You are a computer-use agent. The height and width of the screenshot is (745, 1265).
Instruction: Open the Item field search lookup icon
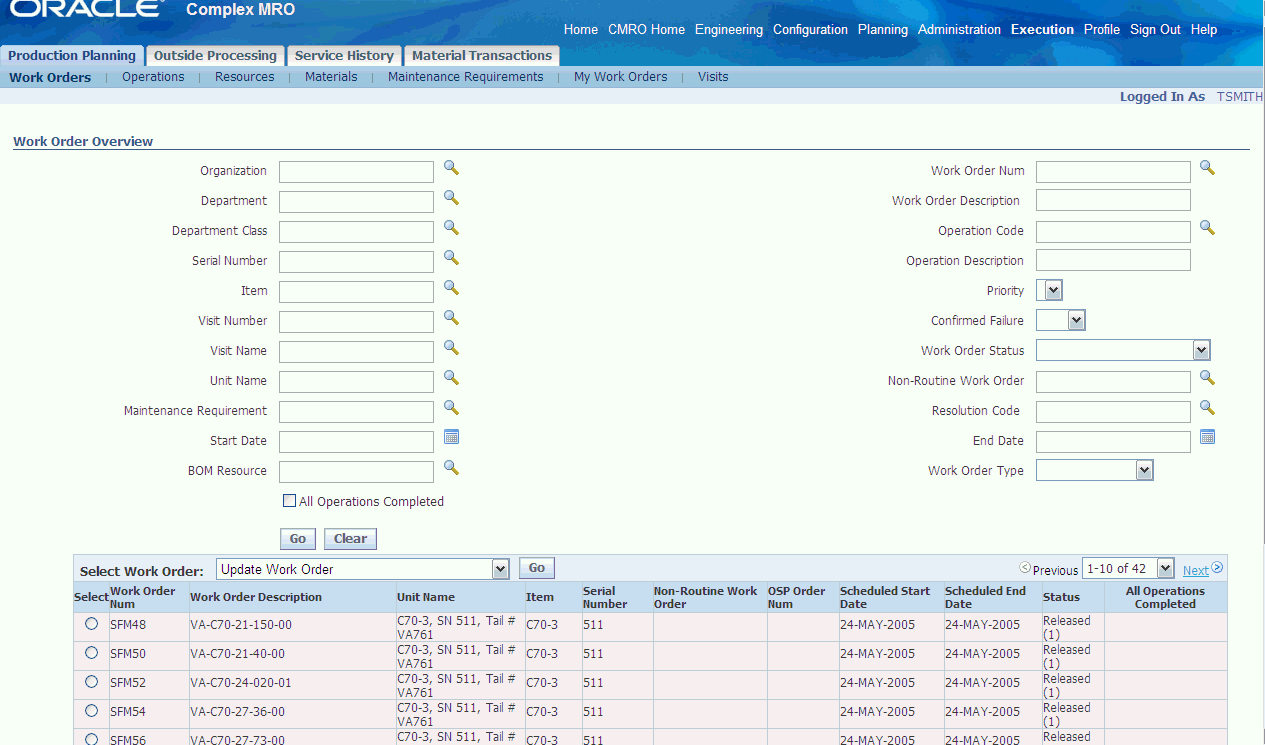coord(451,288)
